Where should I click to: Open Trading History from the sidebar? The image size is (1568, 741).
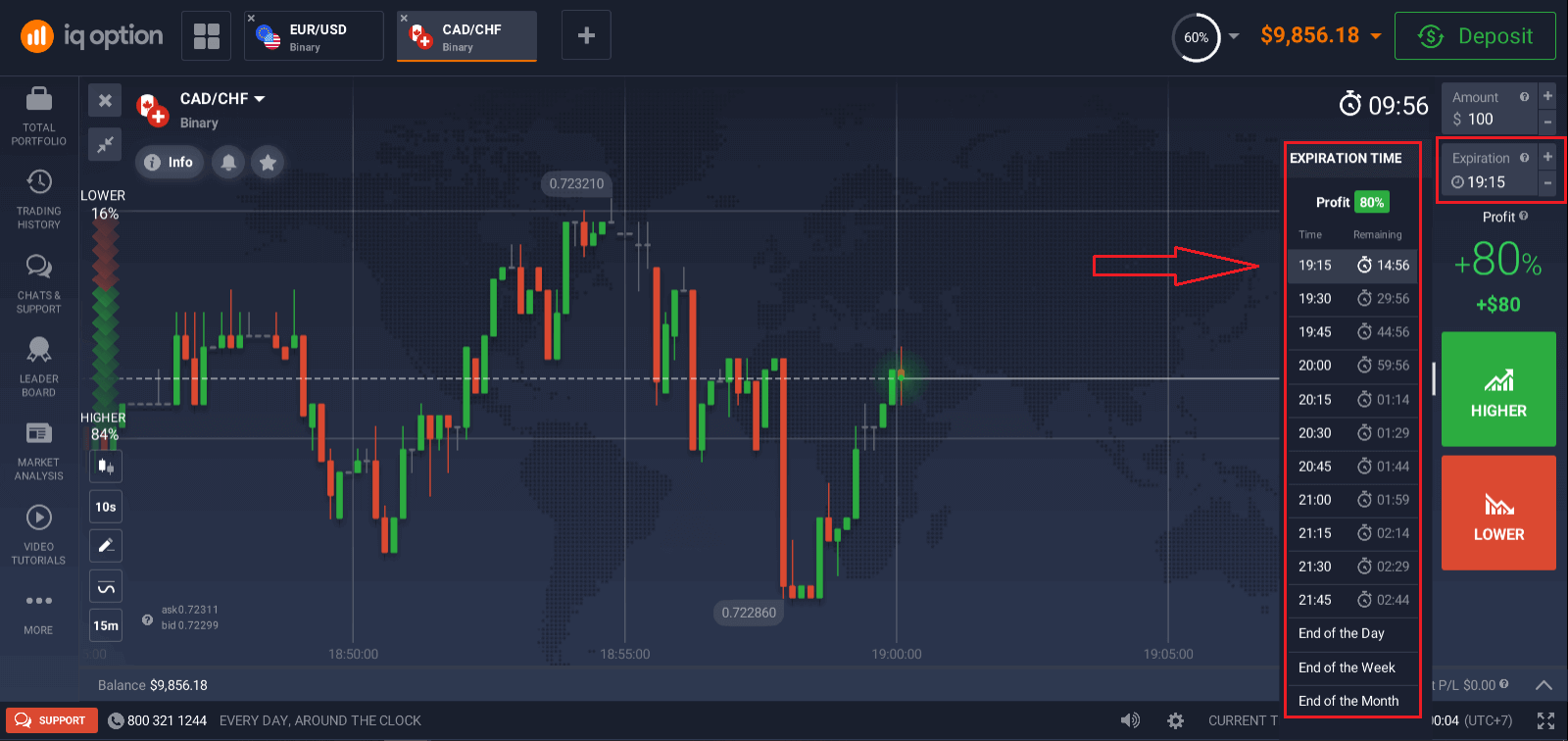[39, 199]
